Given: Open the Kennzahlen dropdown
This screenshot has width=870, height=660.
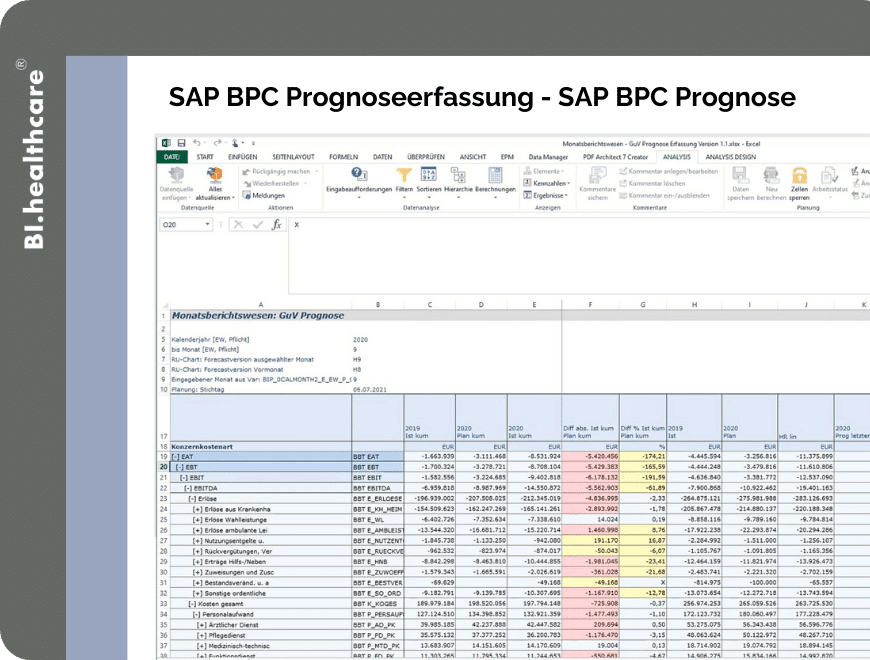Looking at the screenshot, I should click(x=547, y=184).
